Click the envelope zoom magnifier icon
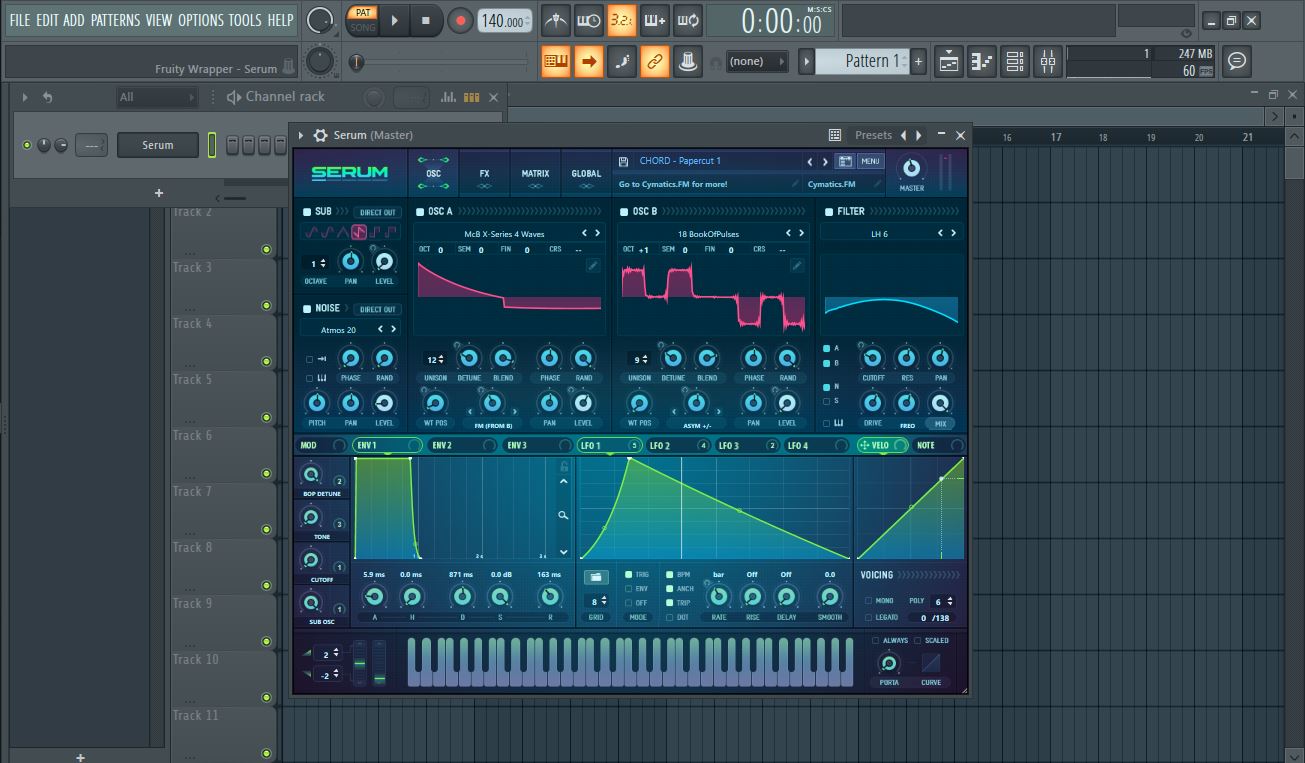 (x=563, y=515)
